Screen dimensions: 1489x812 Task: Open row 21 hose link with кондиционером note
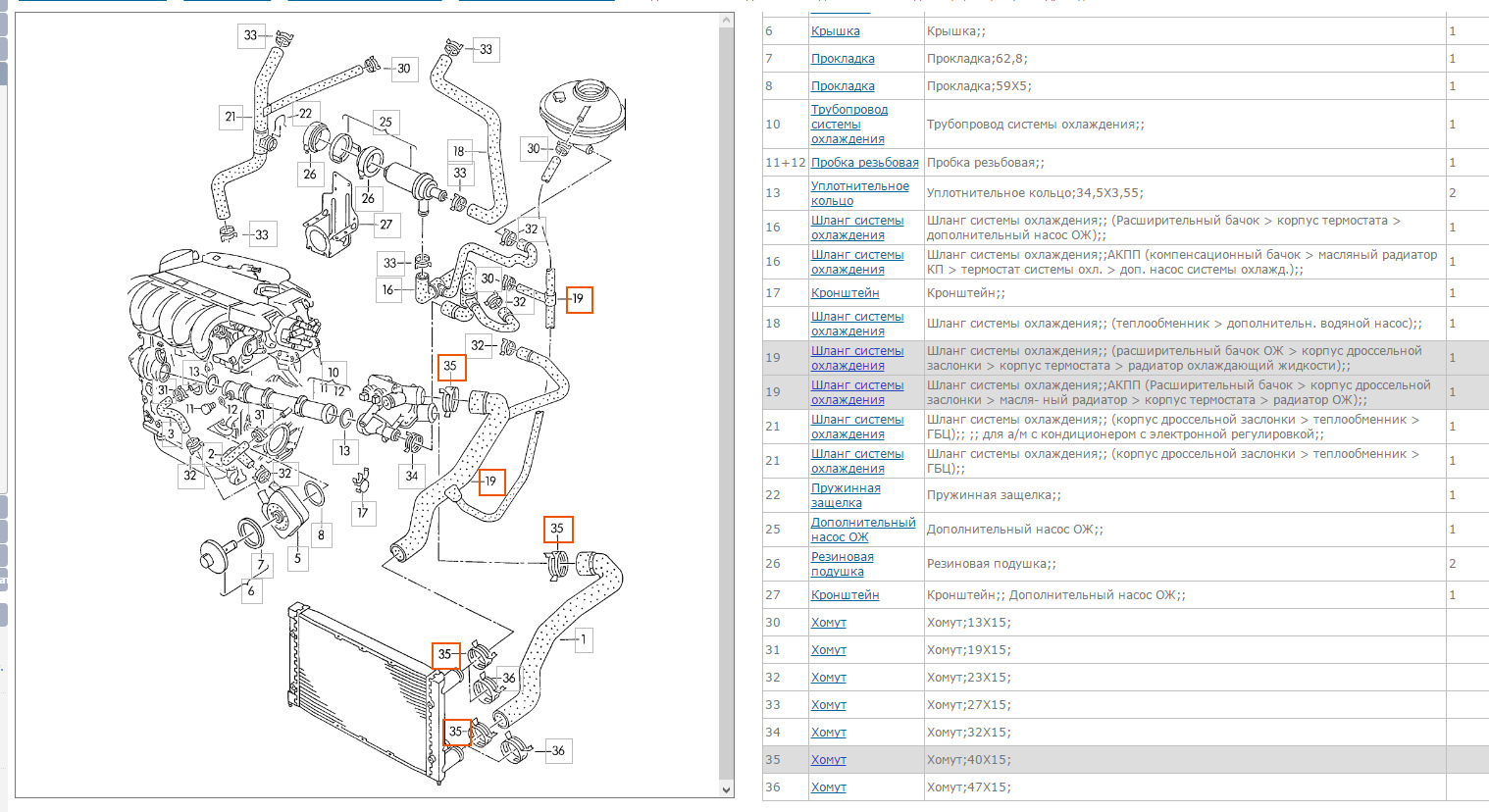857,427
